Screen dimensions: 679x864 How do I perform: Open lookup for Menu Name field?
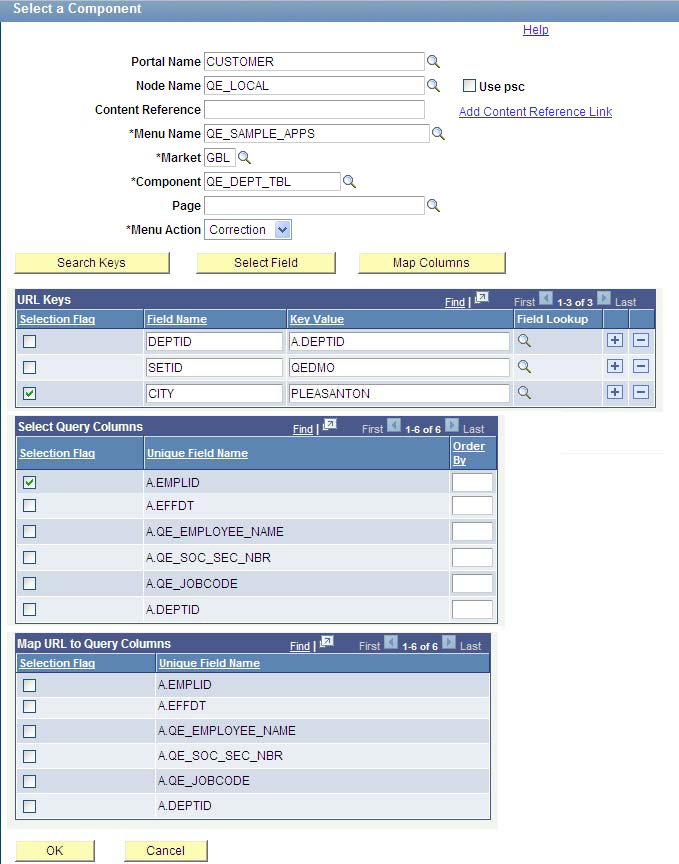(x=438, y=133)
